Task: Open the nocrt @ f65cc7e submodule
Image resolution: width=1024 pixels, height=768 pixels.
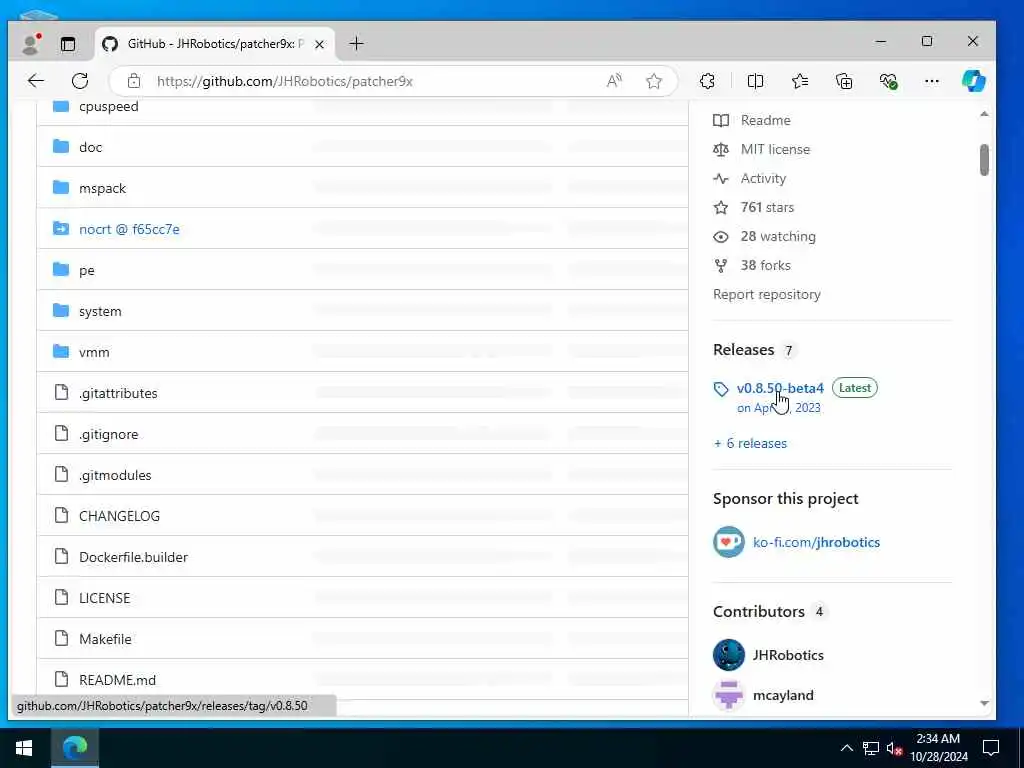Action: pos(129,229)
